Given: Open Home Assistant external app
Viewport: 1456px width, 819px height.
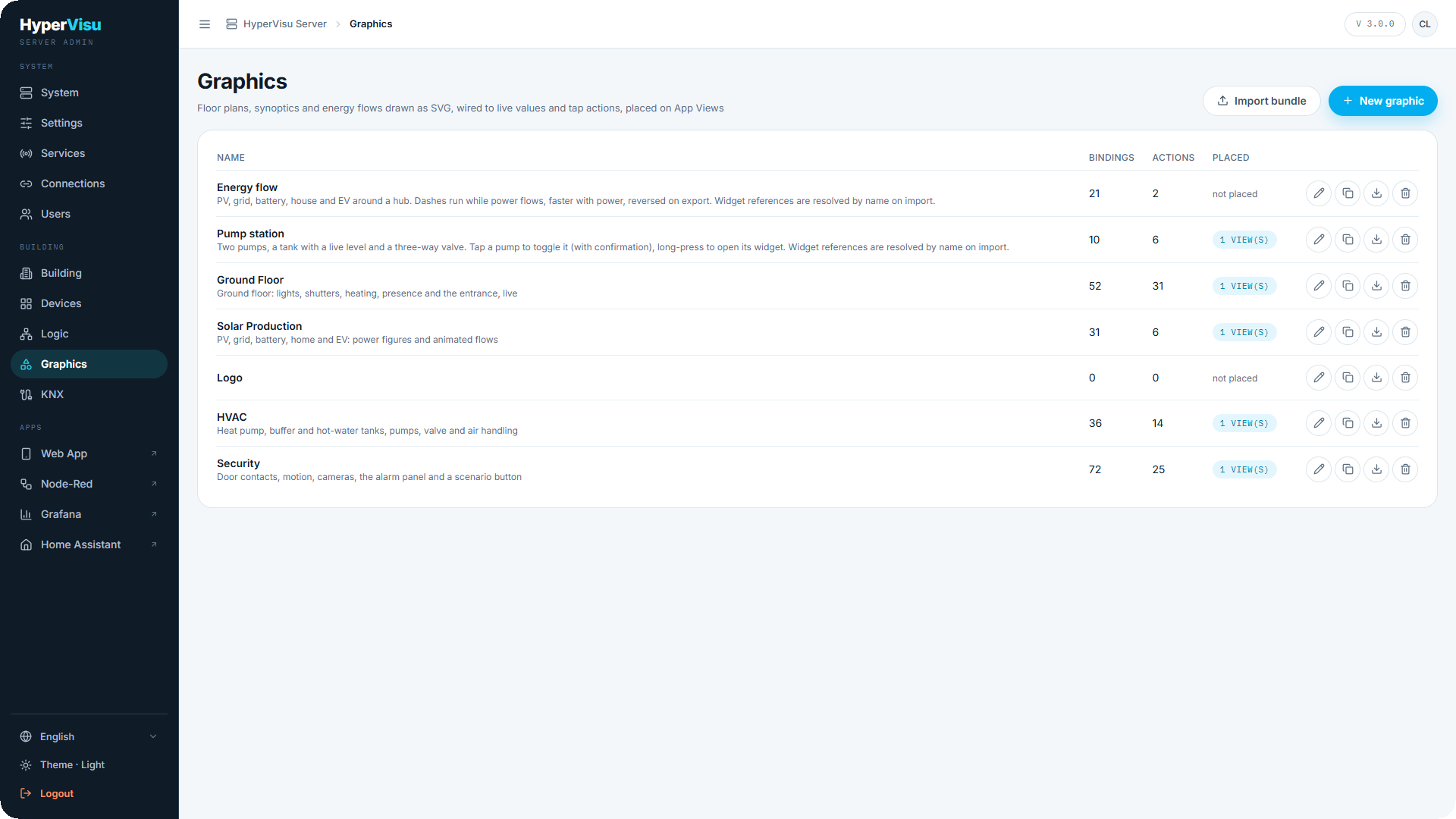Looking at the screenshot, I should 89,544.
